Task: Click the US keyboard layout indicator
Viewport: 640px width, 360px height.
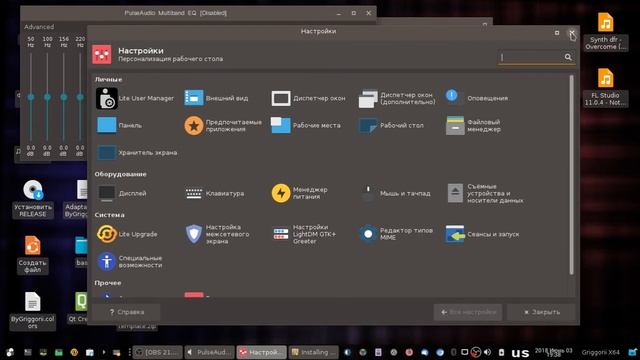Action: (520, 353)
